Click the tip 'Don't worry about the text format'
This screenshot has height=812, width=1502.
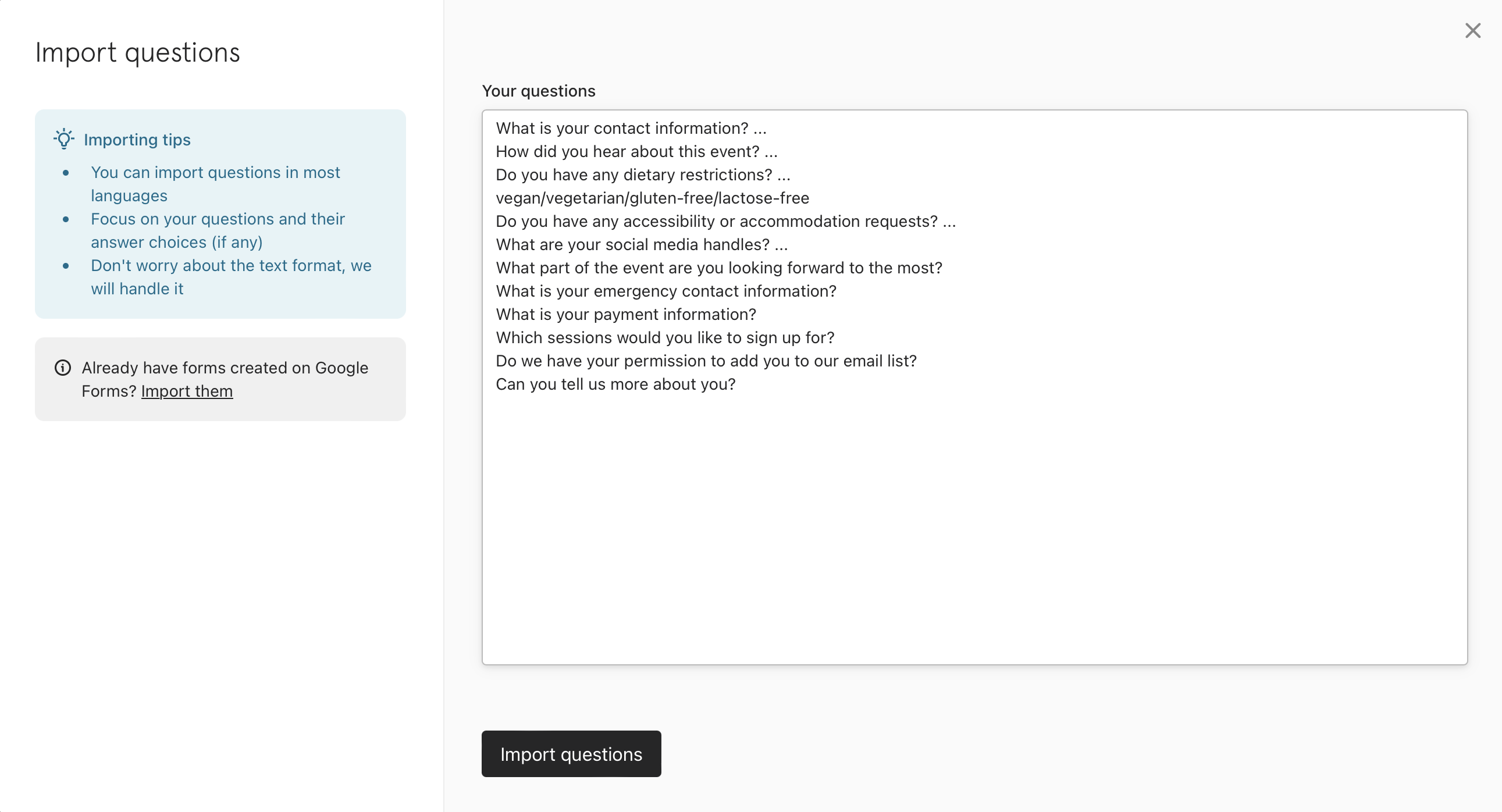(231, 277)
